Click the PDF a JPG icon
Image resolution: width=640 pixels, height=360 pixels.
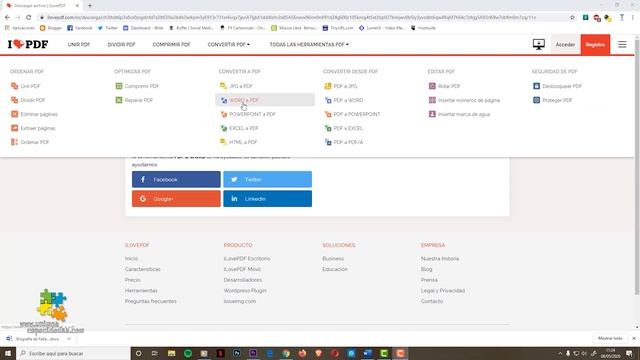pyautogui.click(x=328, y=86)
